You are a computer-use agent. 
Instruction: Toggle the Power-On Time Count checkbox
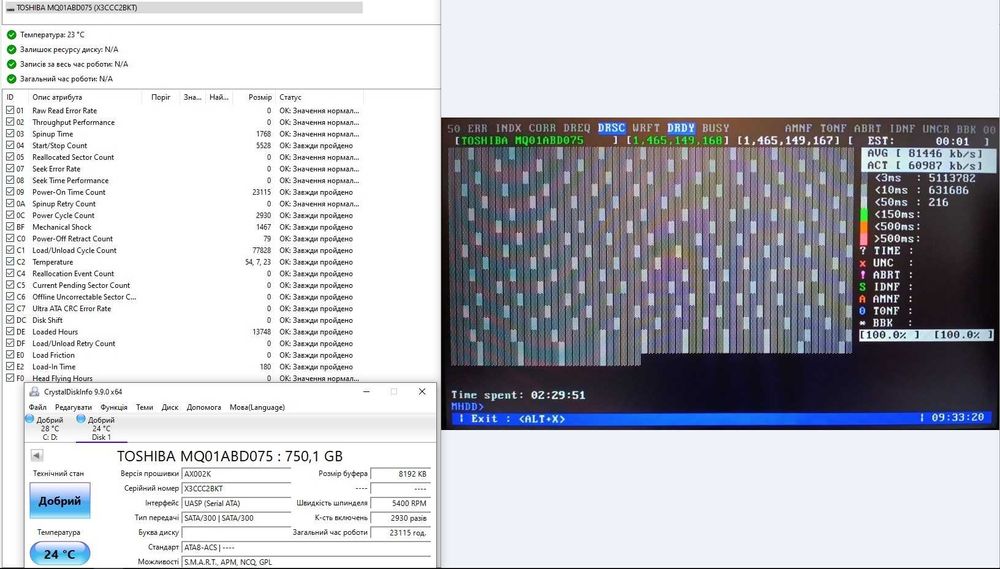click(x=10, y=192)
